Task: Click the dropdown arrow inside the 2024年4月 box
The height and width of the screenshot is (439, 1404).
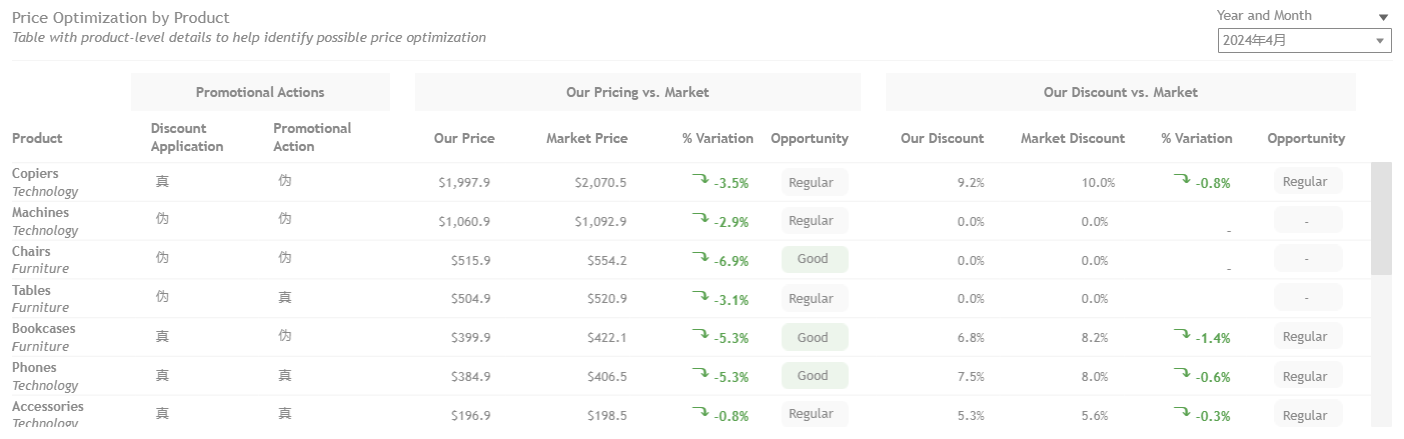Action: 1381,41
